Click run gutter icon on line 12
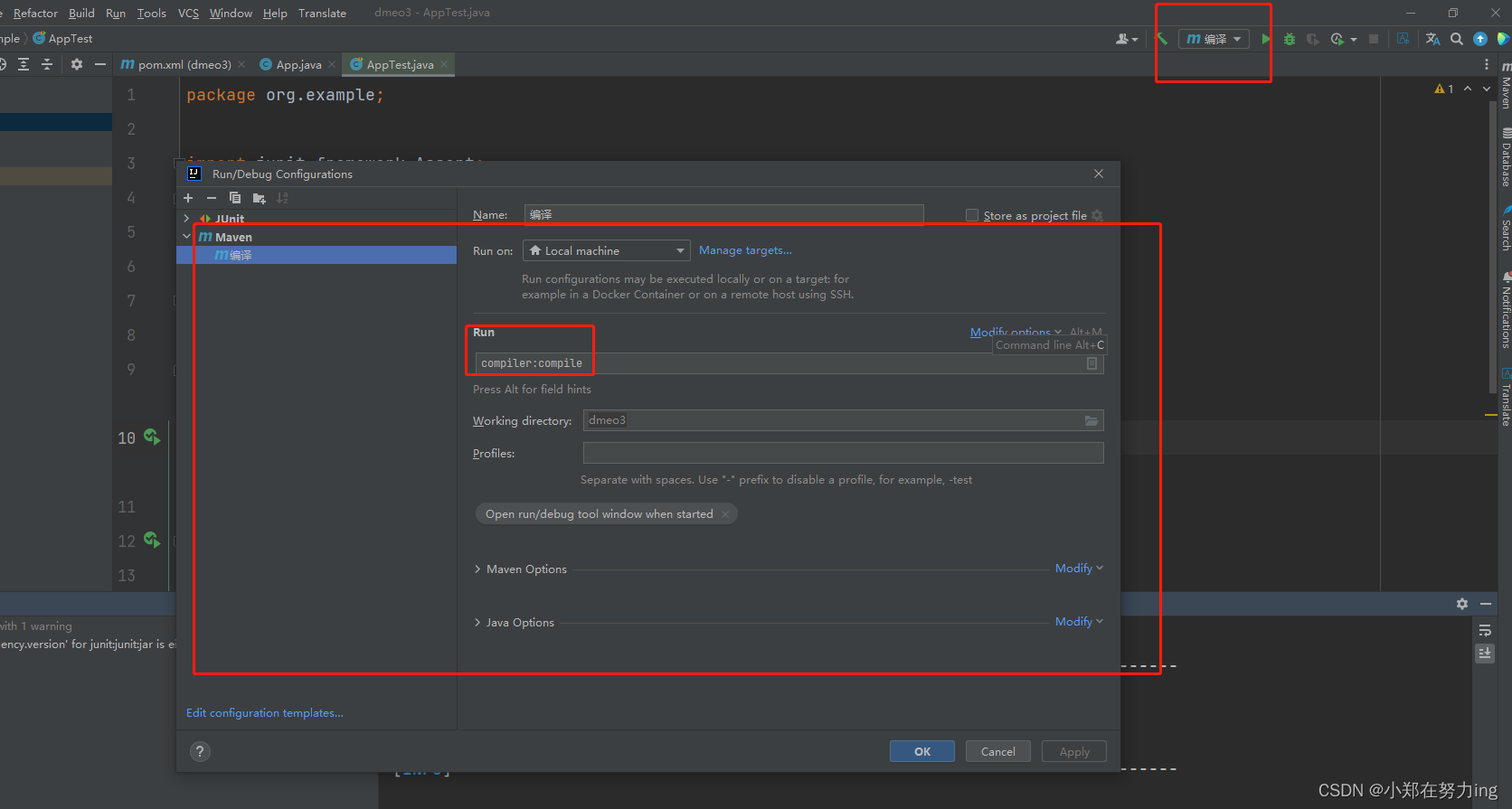This screenshot has width=1512, height=809. pyautogui.click(x=152, y=541)
